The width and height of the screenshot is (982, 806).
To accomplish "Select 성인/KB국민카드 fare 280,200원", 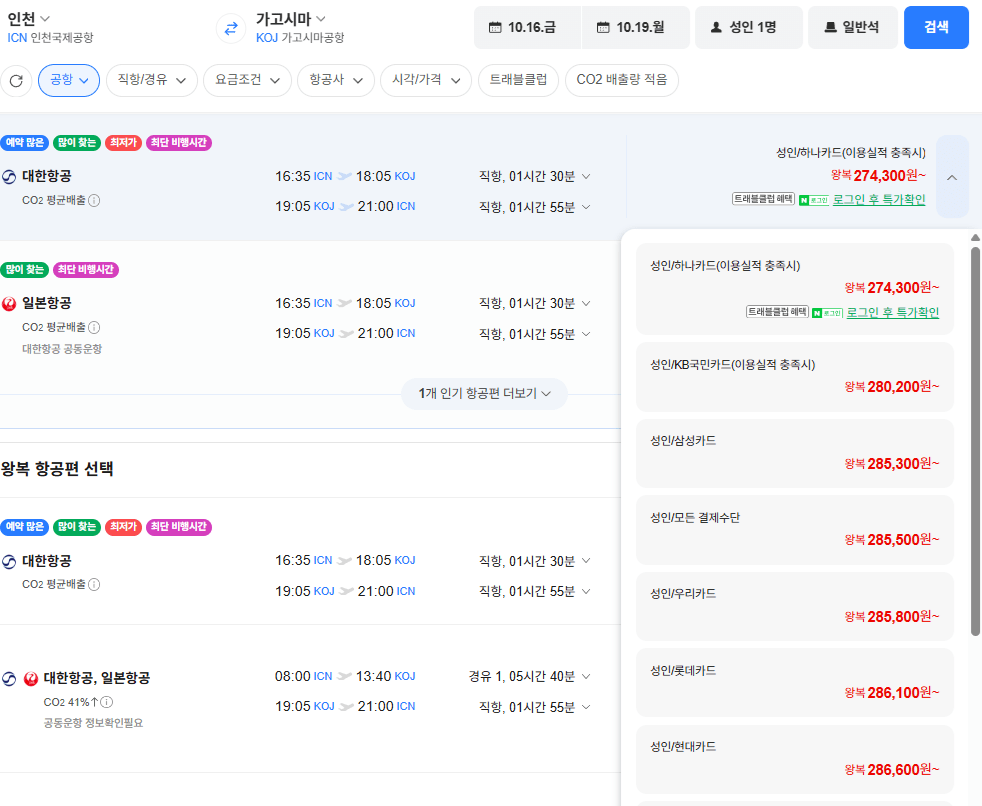I will tap(795, 376).
